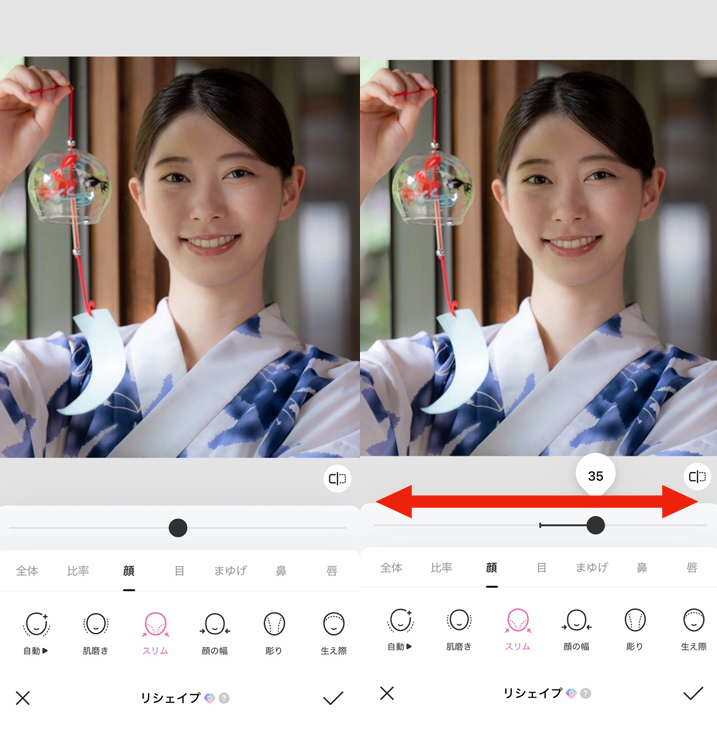Switch to 全体 tab in left screen
Image resolution: width=717 pixels, height=736 pixels.
[x=27, y=571]
